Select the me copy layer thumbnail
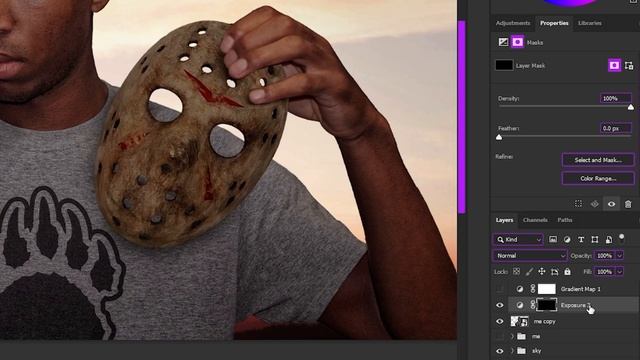Image resolution: width=640 pixels, height=360 pixels. [x=520, y=321]
